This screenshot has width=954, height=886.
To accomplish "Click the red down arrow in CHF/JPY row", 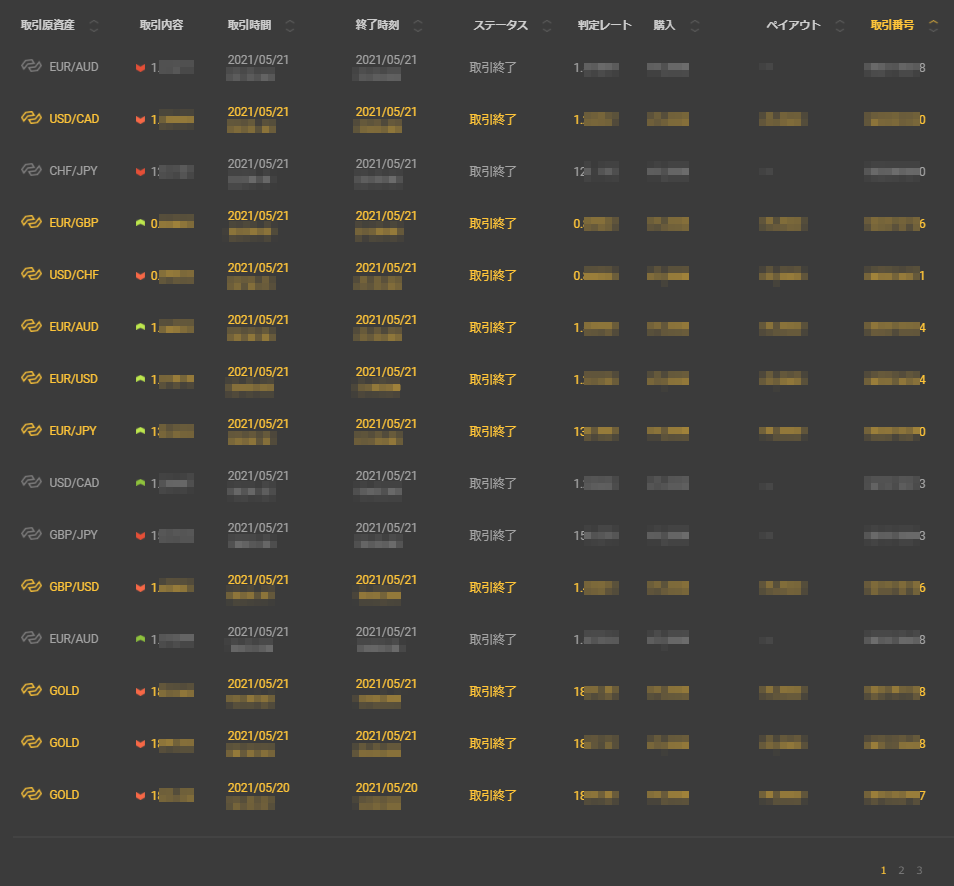I will pos(141,172).
